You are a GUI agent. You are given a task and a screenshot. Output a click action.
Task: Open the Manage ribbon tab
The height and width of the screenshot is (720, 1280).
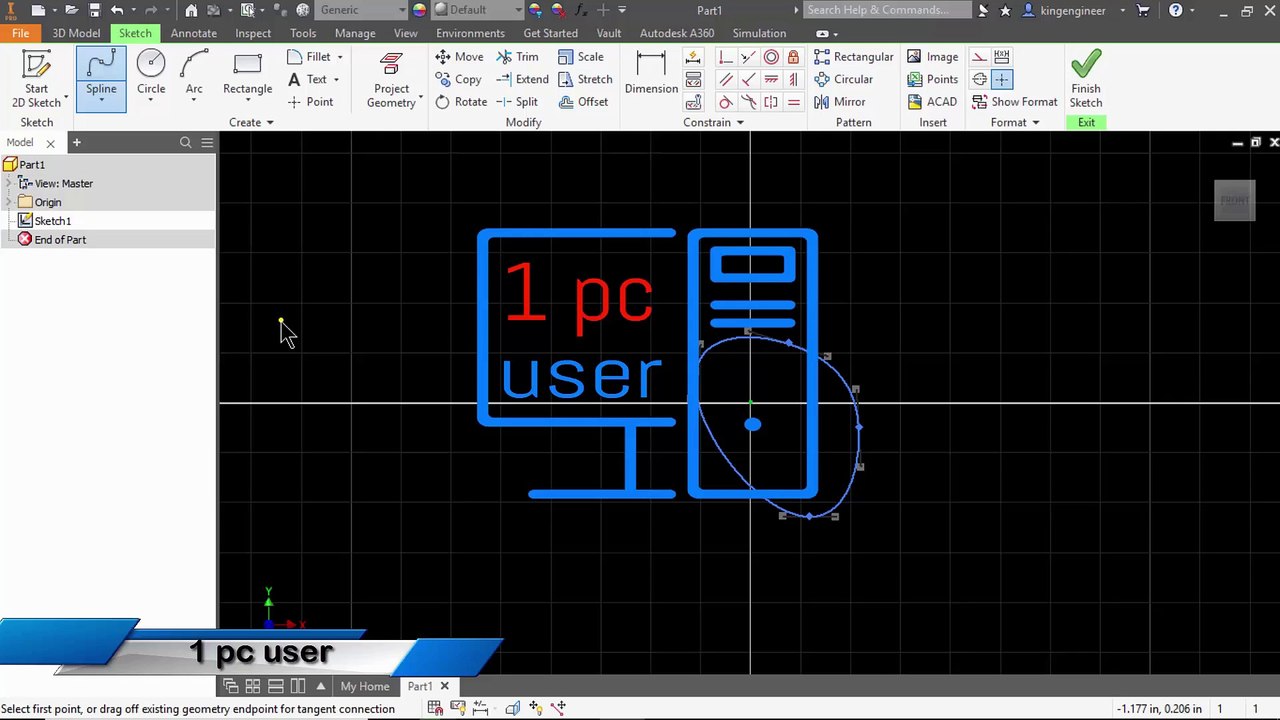pyautogui.click(x=355, y=33)
